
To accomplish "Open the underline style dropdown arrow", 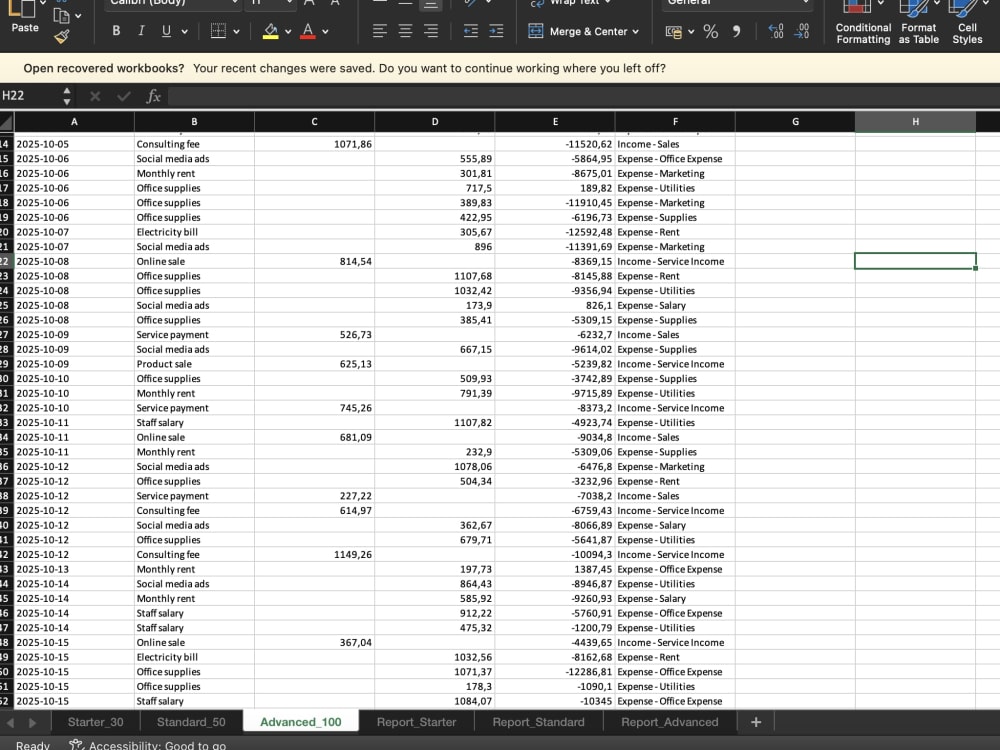I will (x=185, y=31).
